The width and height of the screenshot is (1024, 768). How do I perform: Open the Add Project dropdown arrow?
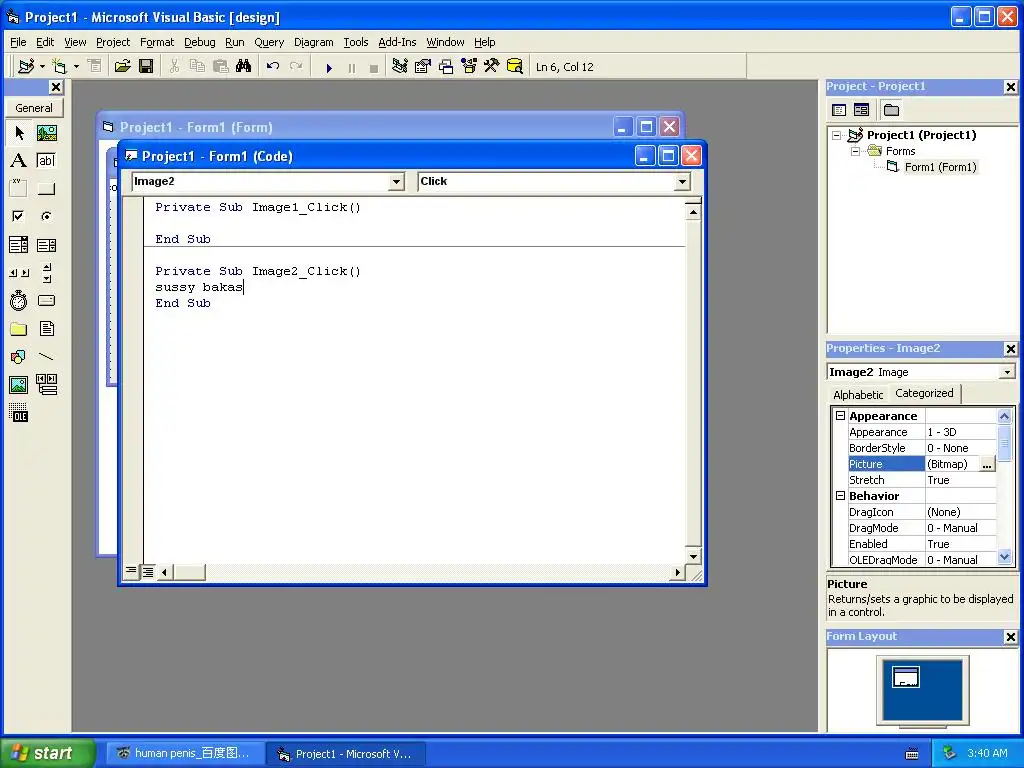[x=42, y=66]
